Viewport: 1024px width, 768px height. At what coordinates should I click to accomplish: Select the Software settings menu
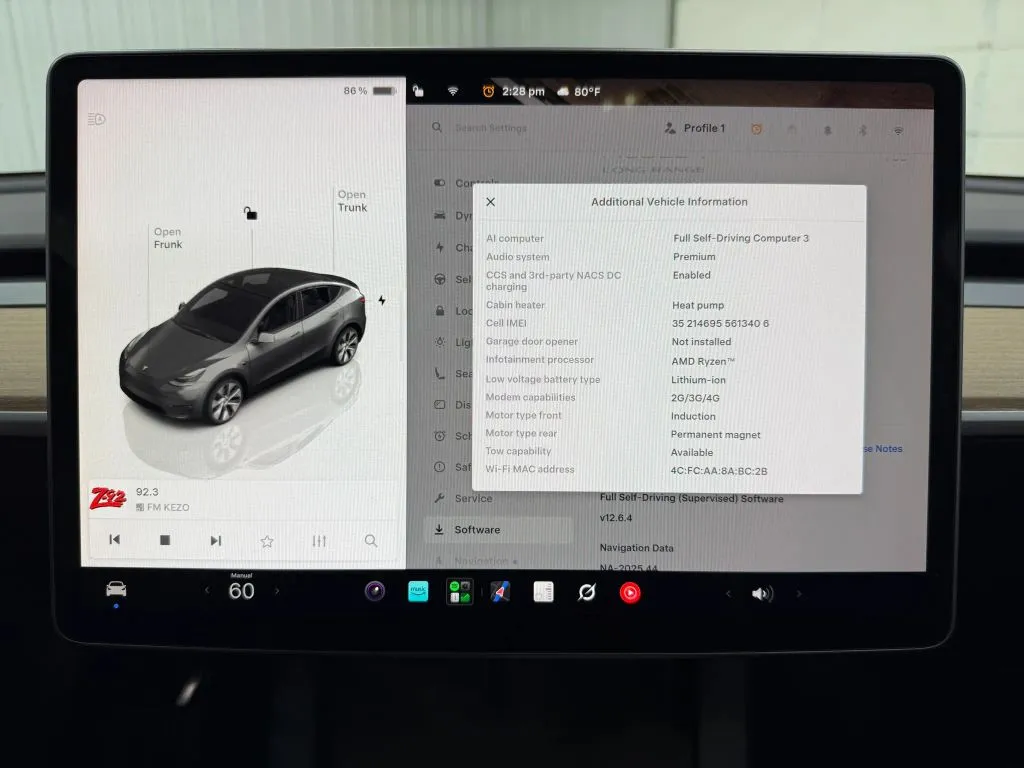coord(500,530)
